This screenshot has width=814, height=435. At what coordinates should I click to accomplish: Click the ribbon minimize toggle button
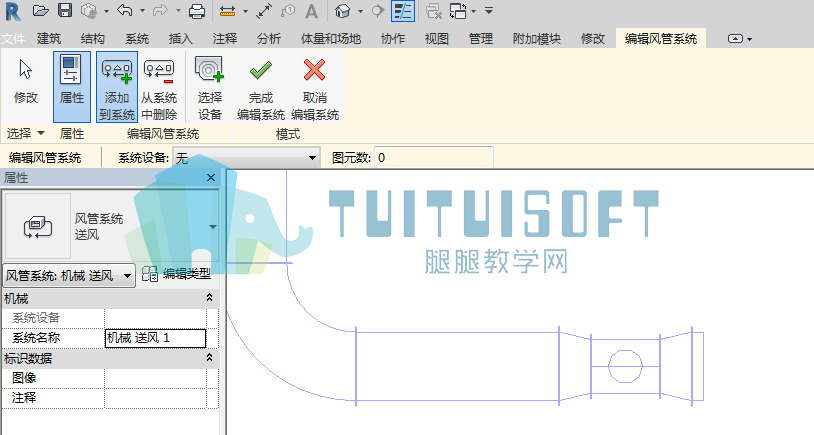pos(735,39)
